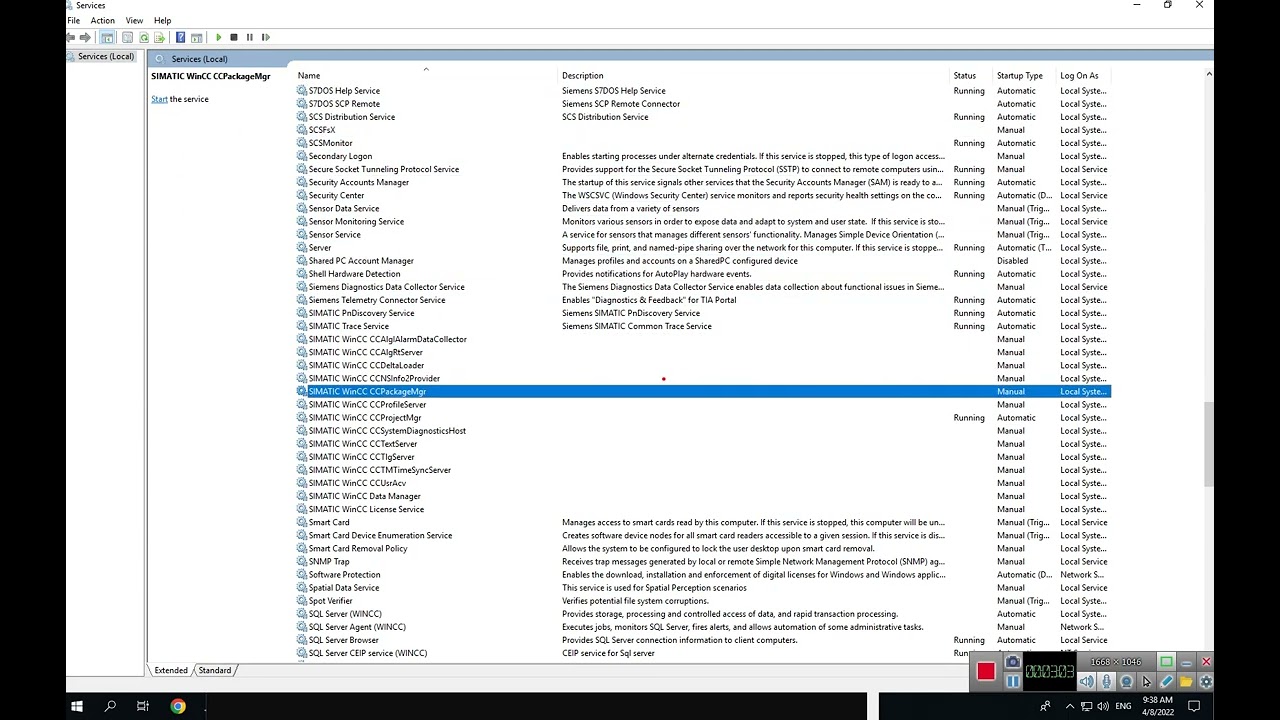Toggle the Show/Hide Action Pane toolbar icon

click(196, 37)
